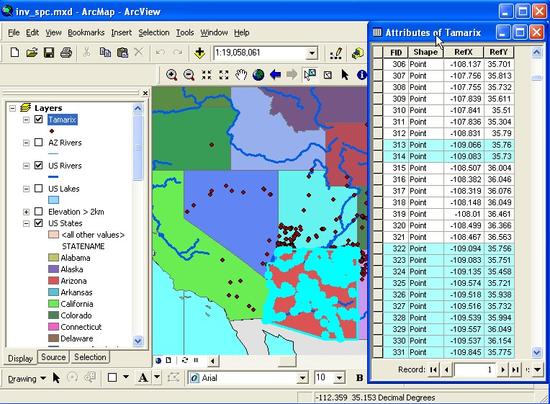Turn on US Lakes layer checkbox
550x404 pixels.
click(39, 188)
